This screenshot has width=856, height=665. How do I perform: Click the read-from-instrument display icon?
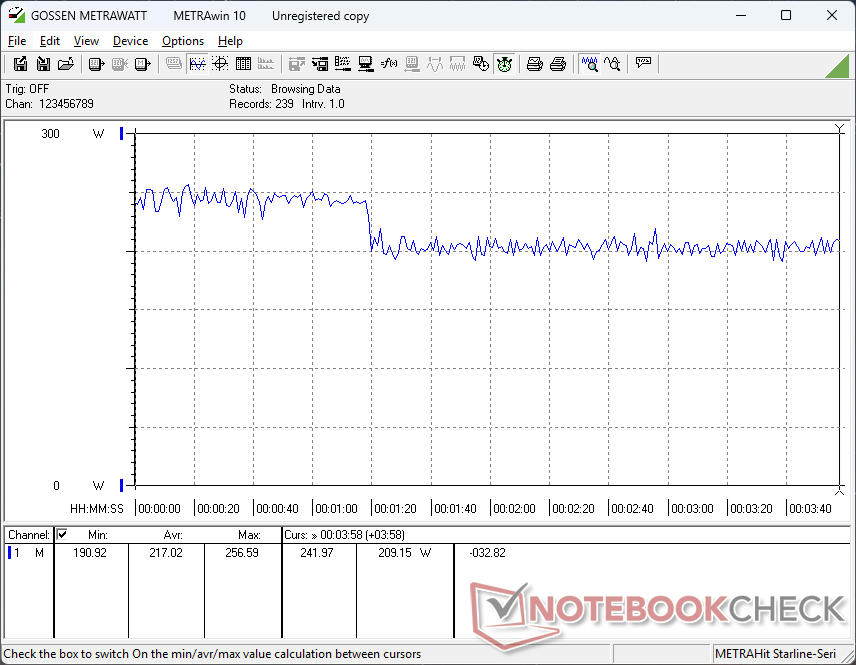click(x=96, y=64)
